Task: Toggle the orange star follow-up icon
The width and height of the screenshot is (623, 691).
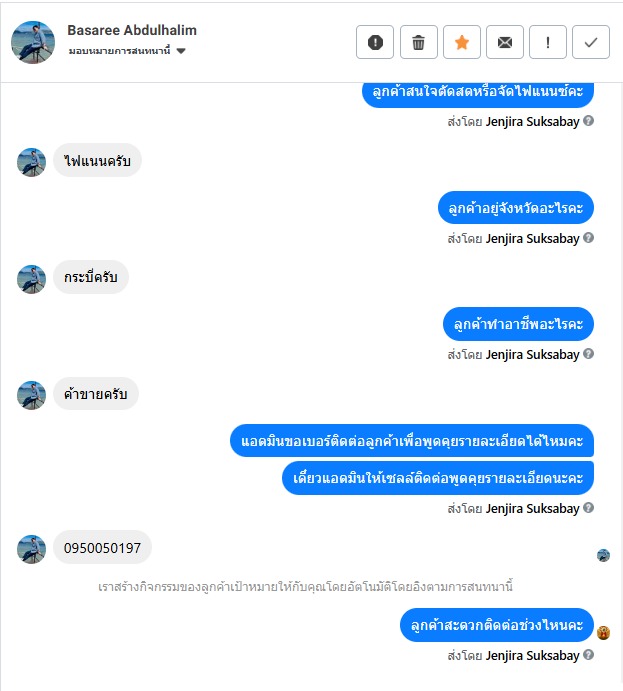Action: pos(461,42)
